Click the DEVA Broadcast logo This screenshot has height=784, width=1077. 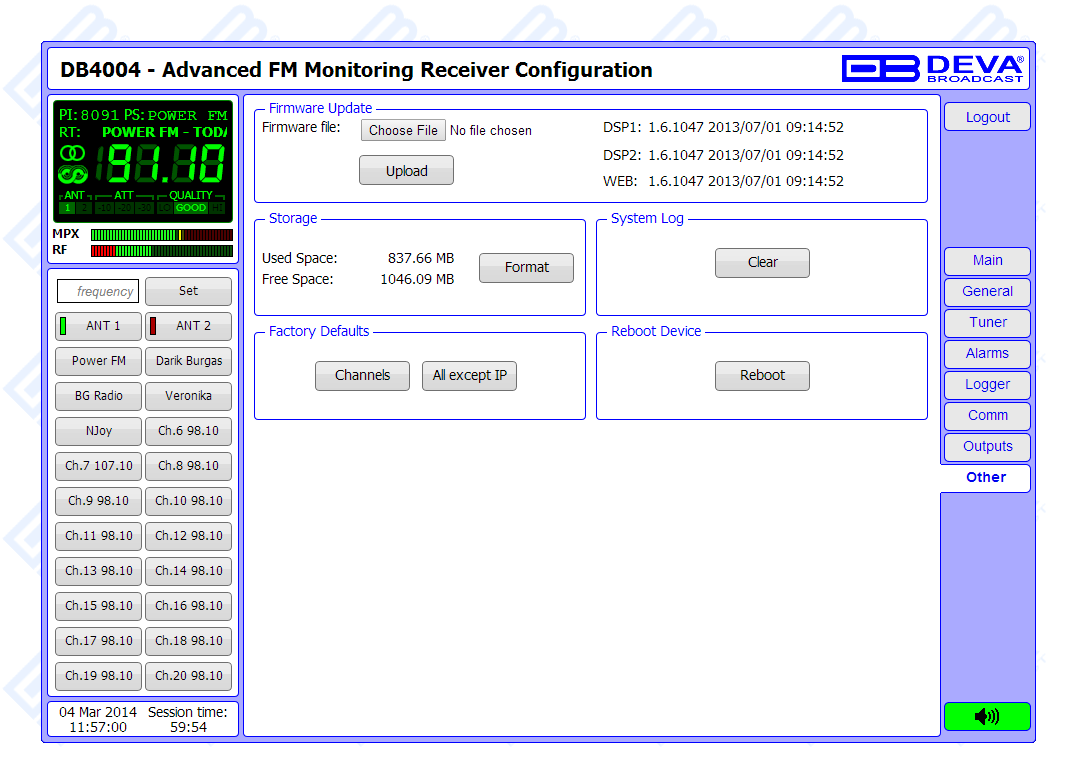(x=932, y=69)
